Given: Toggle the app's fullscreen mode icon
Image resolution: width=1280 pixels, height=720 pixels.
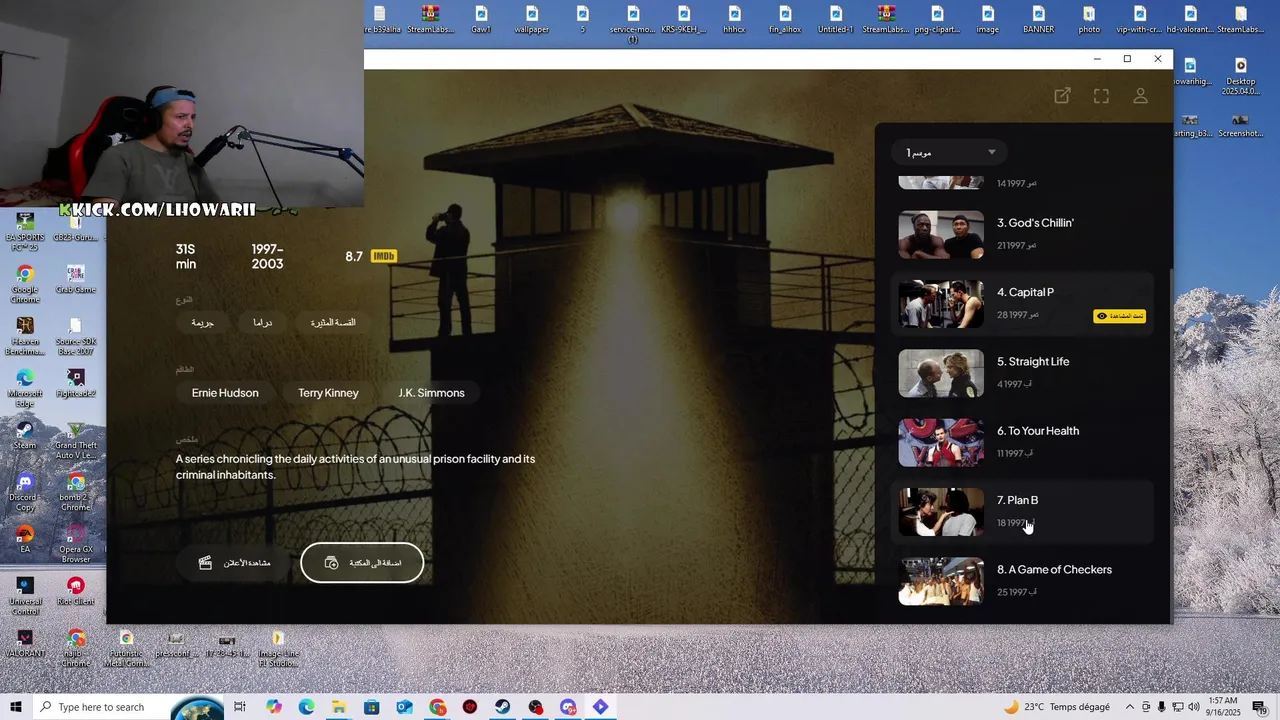Looking at the screenshot, I should [1101, 96].
